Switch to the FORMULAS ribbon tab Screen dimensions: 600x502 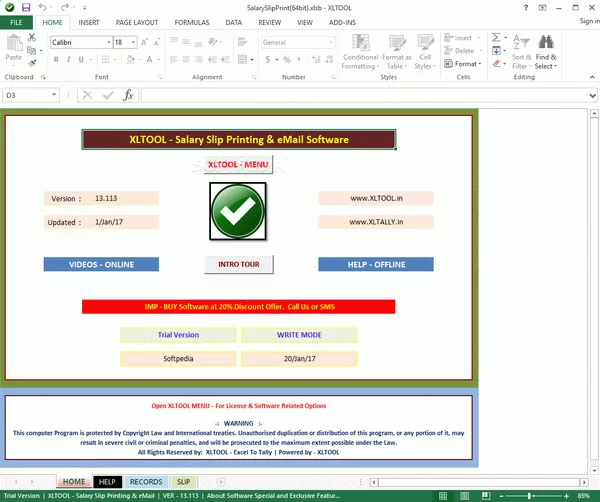click(x=192, y=21)
